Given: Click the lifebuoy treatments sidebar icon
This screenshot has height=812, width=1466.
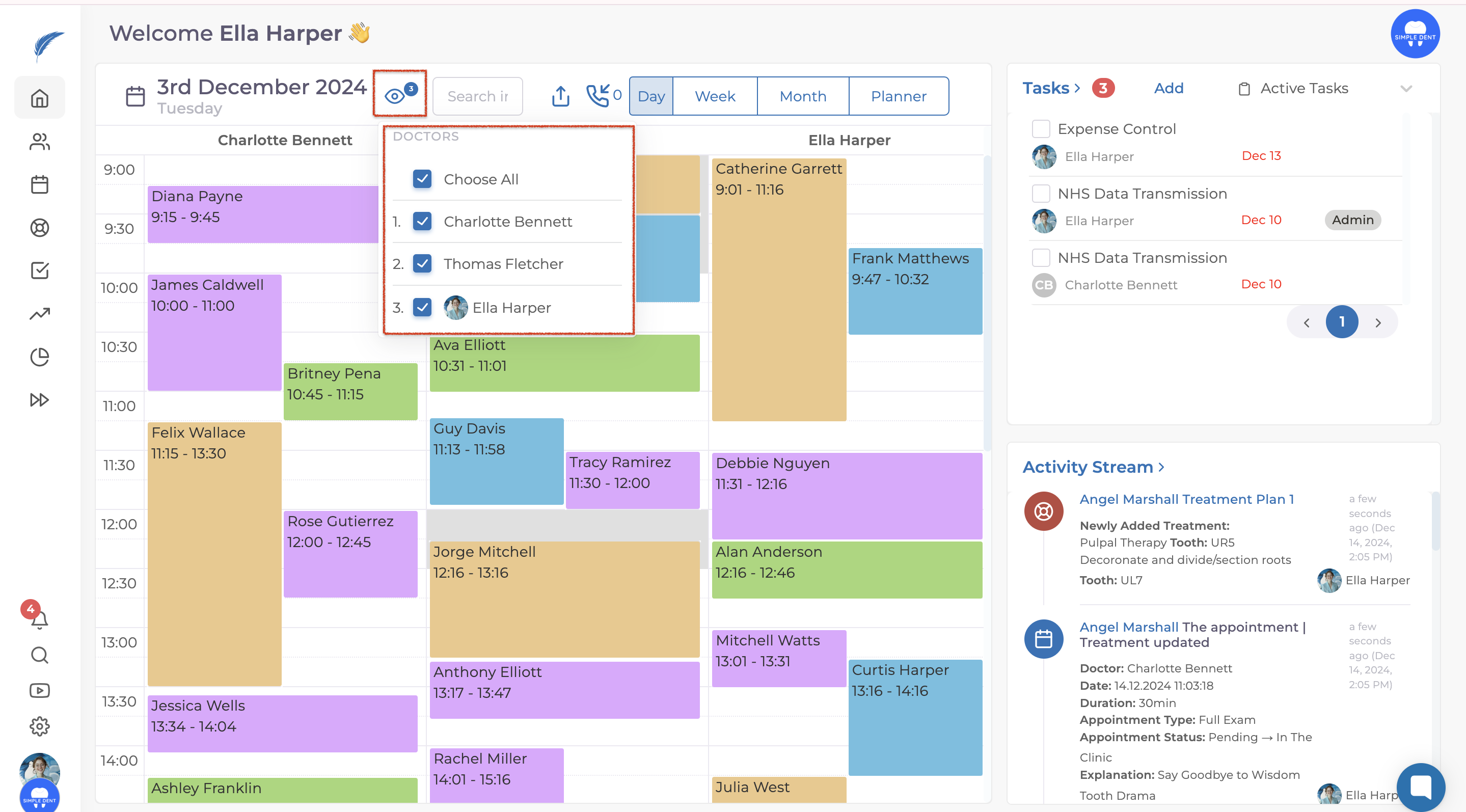Looking at the screenshot, I should pyautogui.click(x=39, y=228).
